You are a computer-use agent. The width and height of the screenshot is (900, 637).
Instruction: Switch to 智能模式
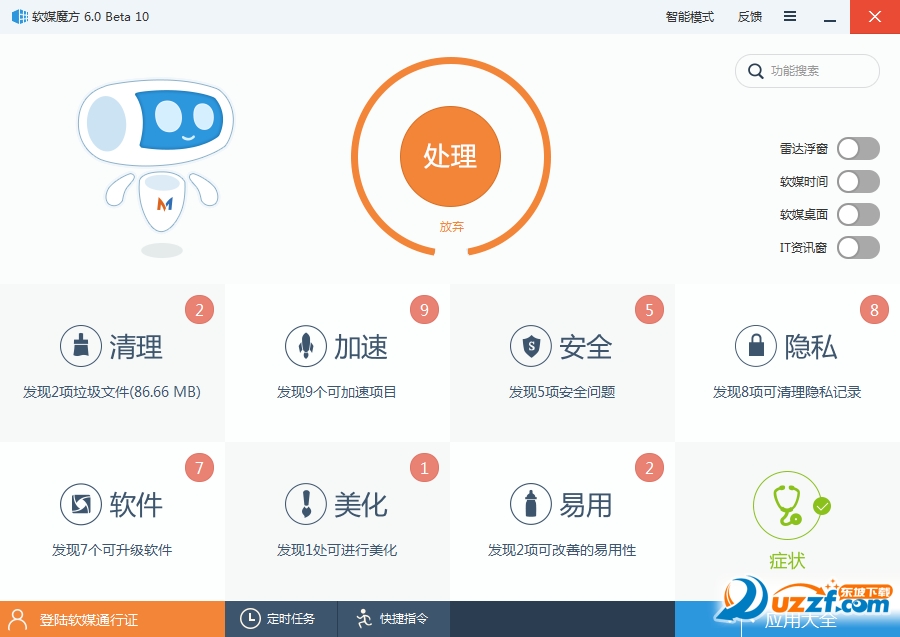click(x=689, y=17)
